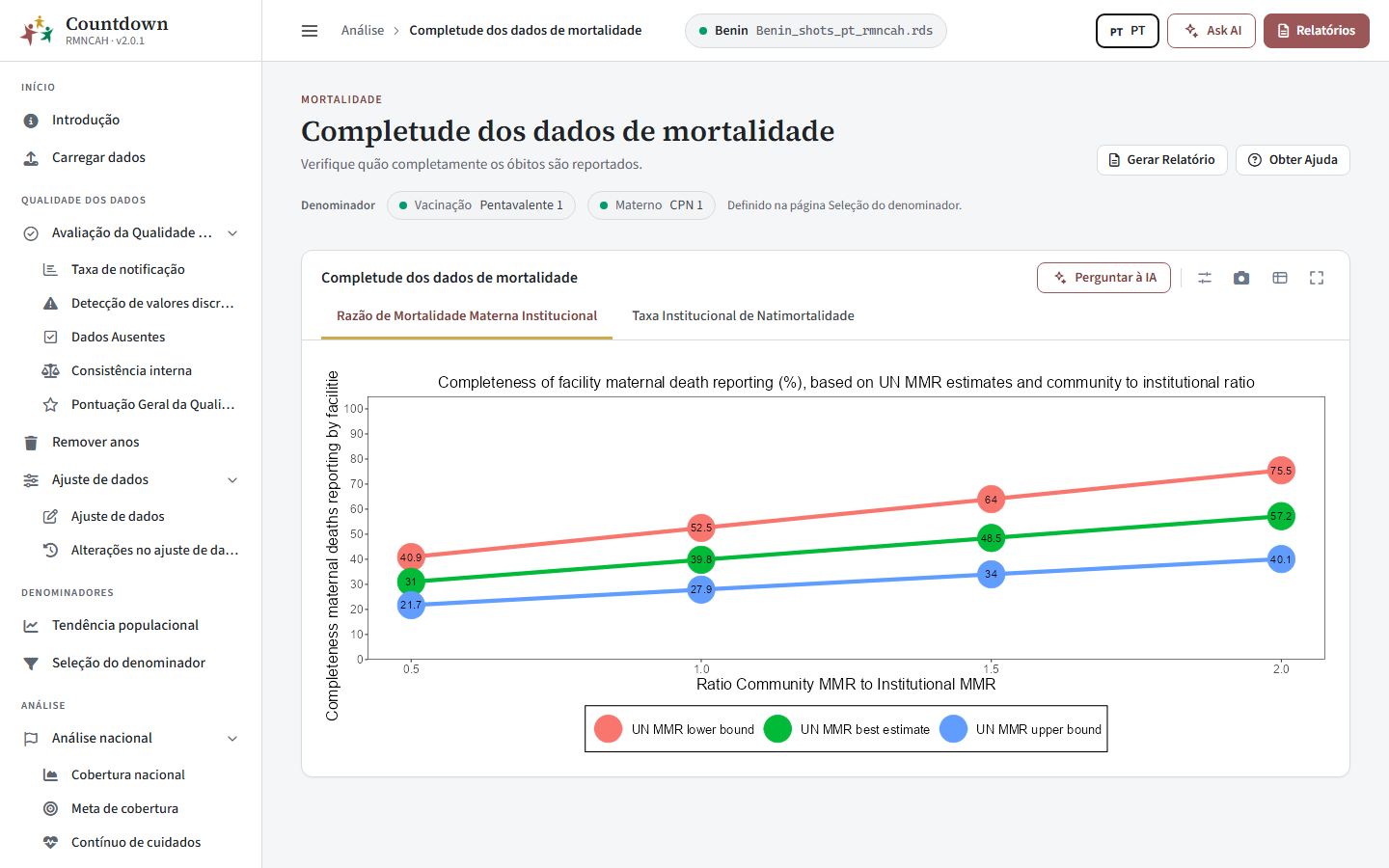Collapse Avaliação da Qualidade section chevron

click(x=232, y=233)
